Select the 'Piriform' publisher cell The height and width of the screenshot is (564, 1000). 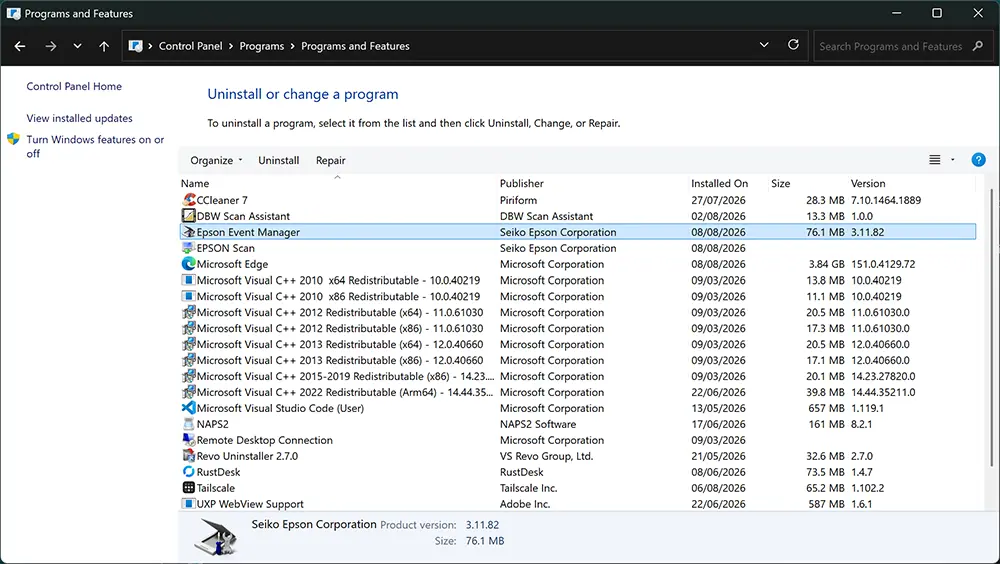[x=518, y=200]
